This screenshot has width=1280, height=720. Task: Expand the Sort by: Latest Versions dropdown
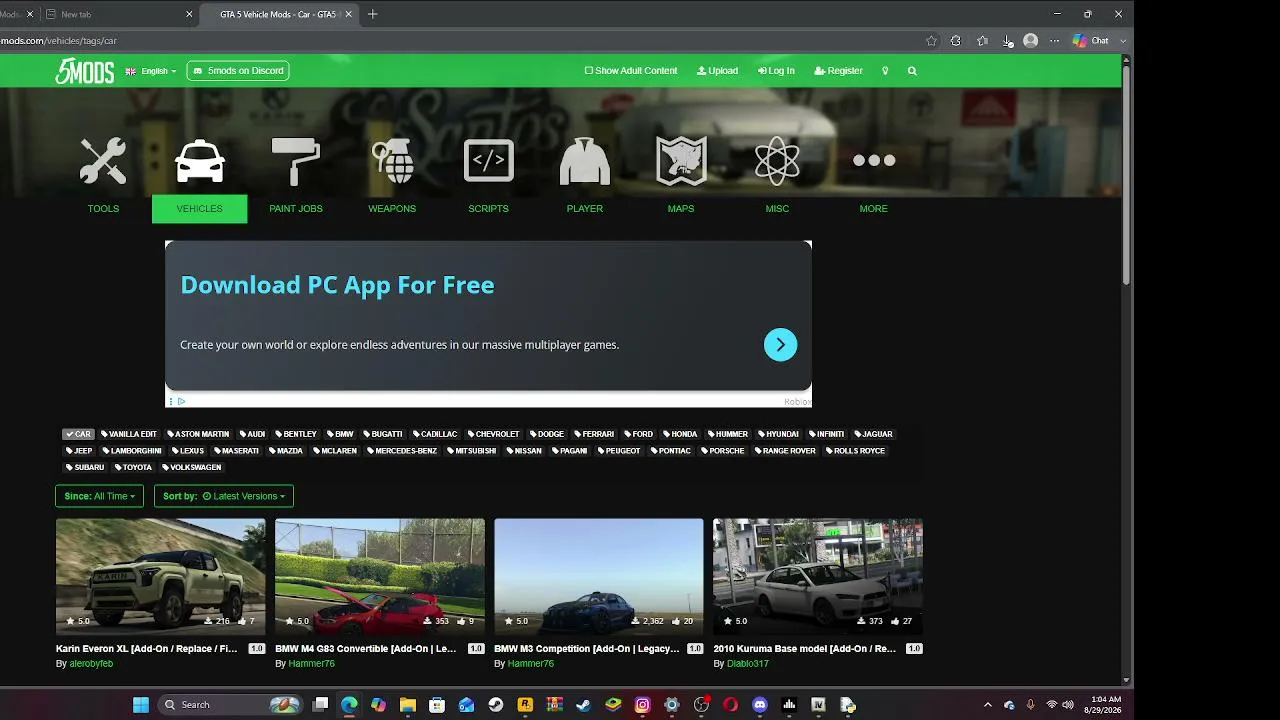pyautogui.click(x=224, y=496)
